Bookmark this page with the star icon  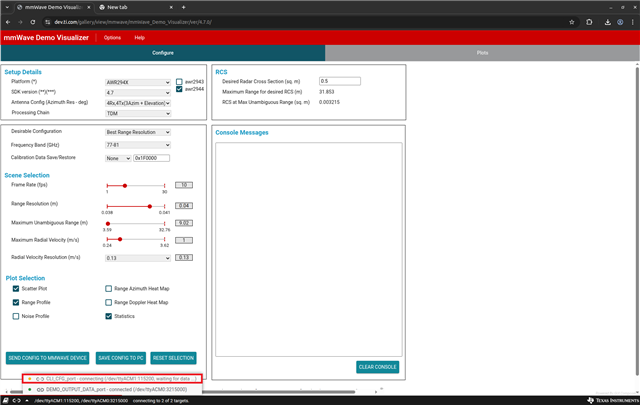coord(571,22)
